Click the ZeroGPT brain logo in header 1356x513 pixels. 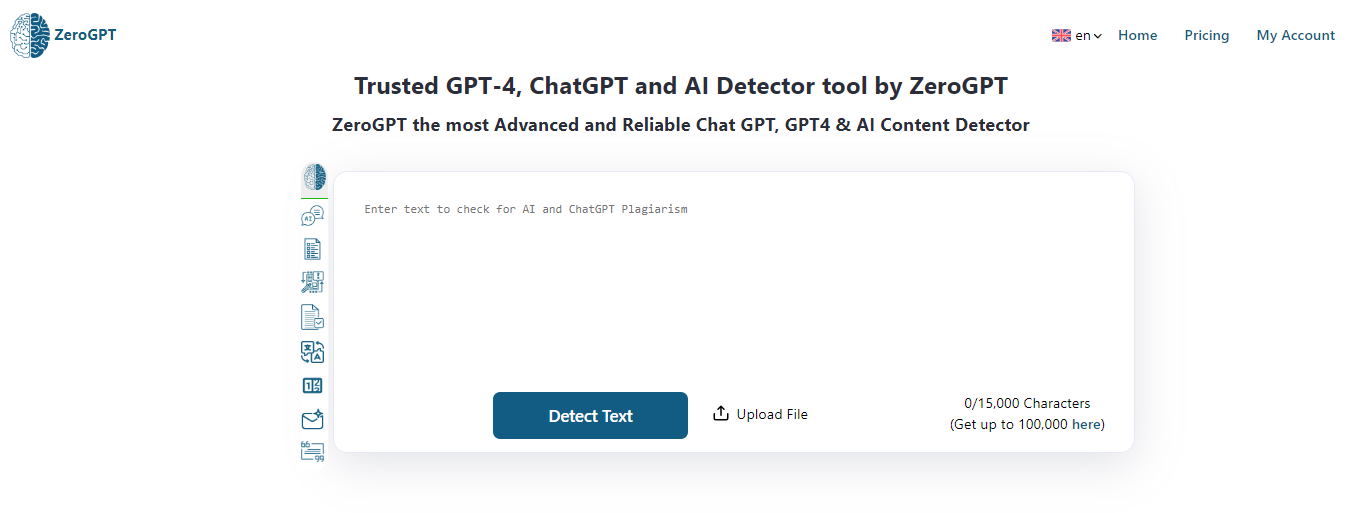(x=29, y=35)
